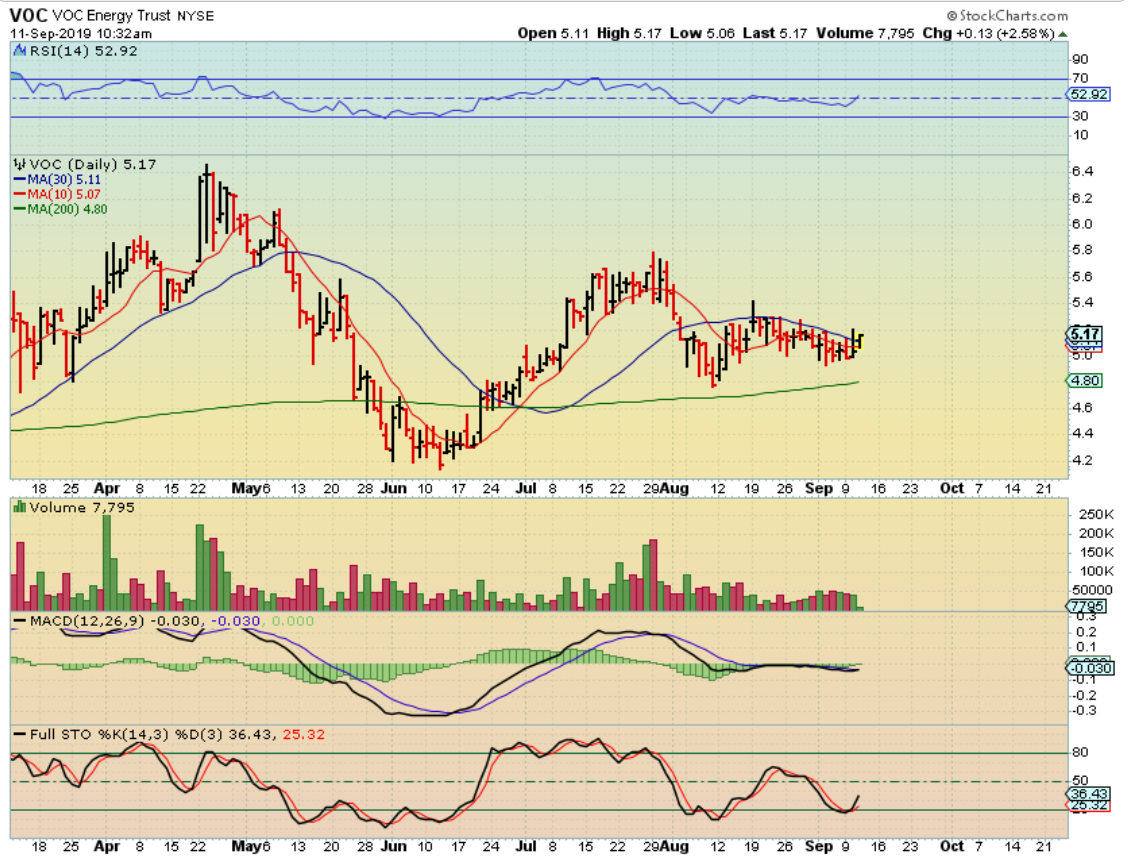The image size is (1132, 865).
Task: Click the RSI area-chart icon beside RSI(14)
Action: coord(19,51)
